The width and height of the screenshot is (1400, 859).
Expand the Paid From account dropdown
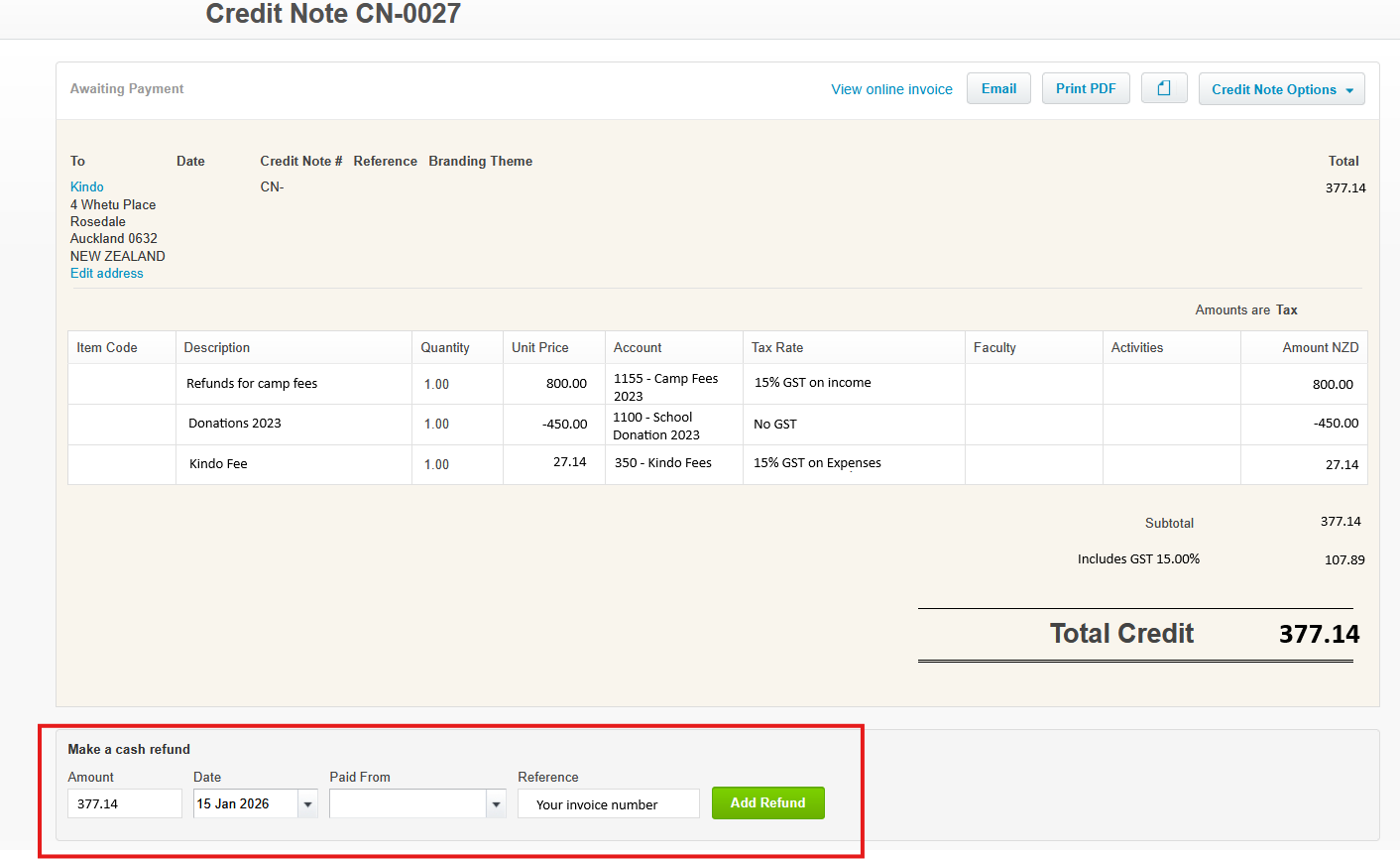497,804
